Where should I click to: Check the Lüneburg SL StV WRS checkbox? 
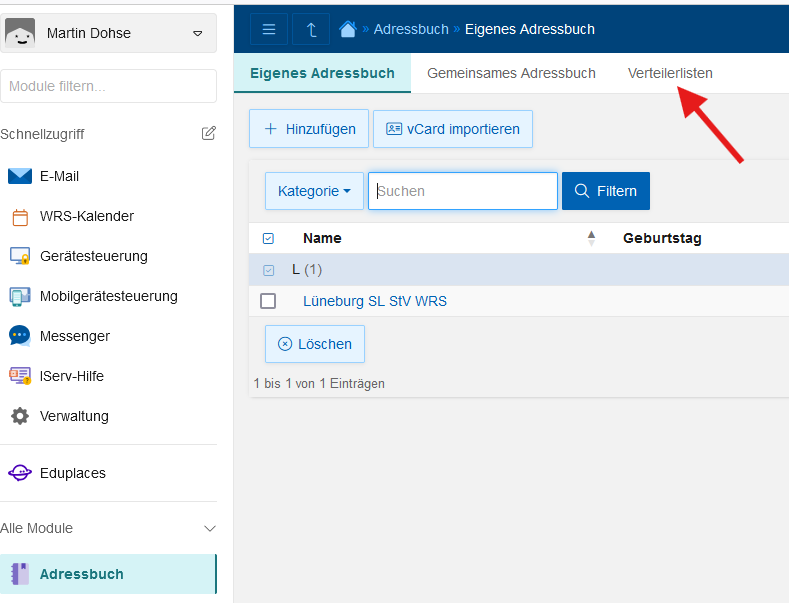(x=268, y=301)
